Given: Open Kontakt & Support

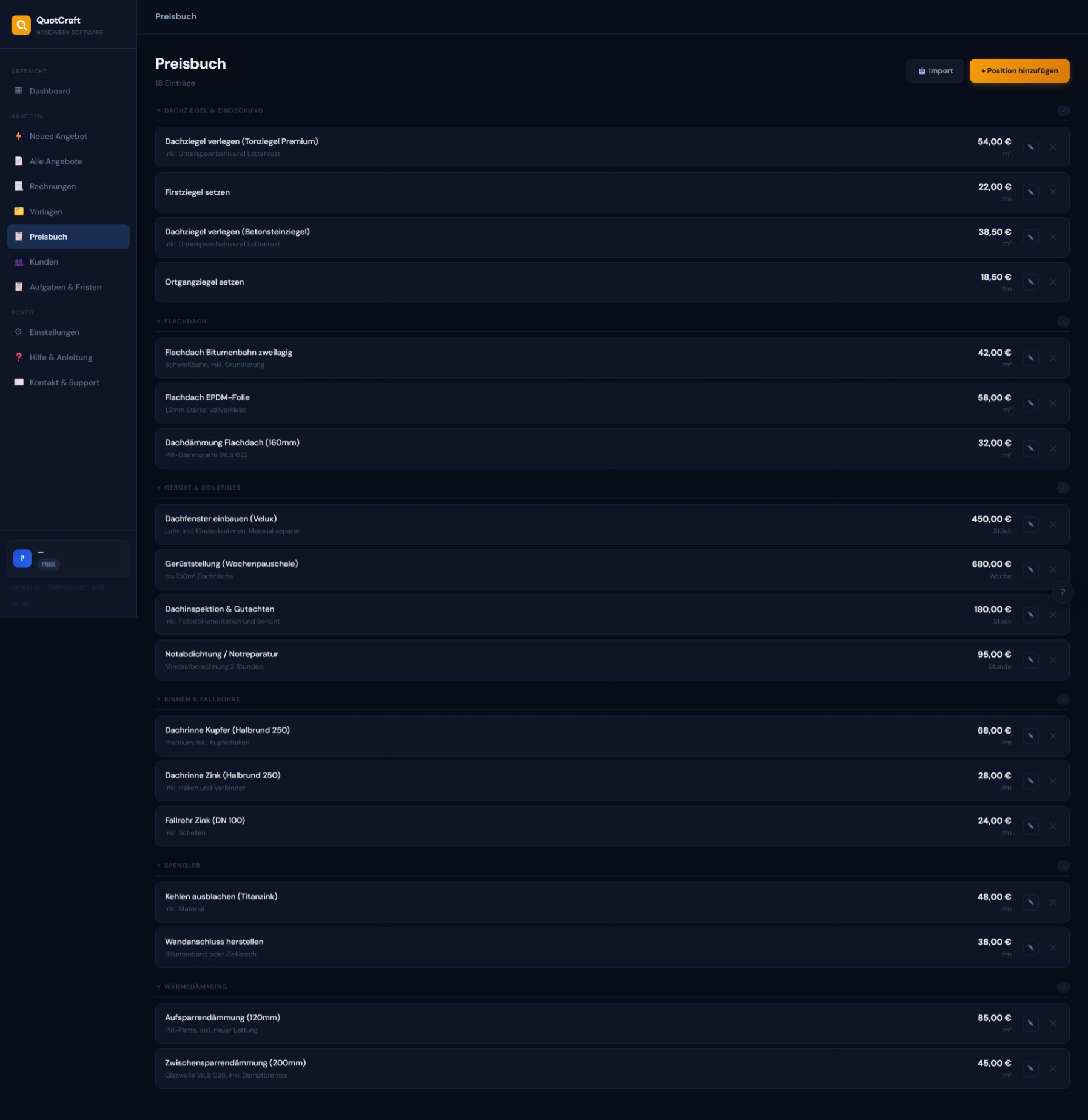Looking at the screenshot, I should (x=68, y=382).
